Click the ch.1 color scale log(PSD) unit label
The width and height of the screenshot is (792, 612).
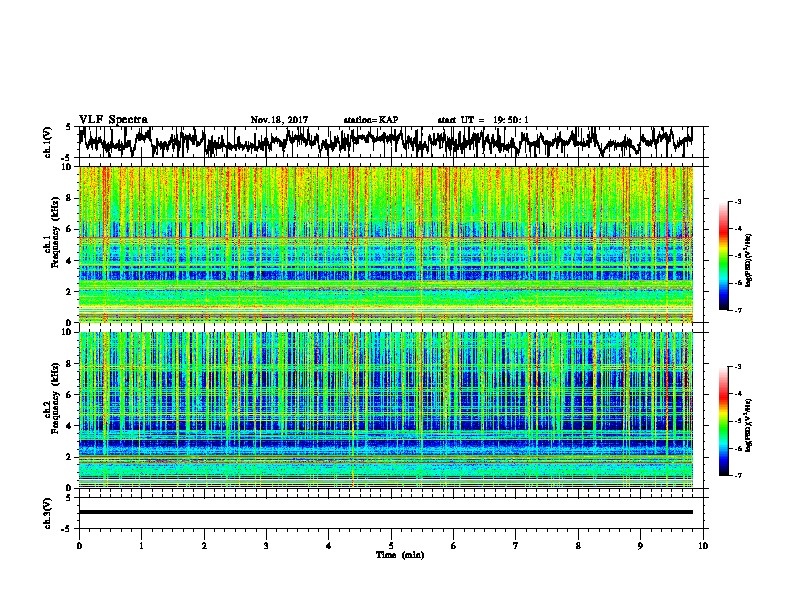pyautogui.click(x=749, y=261)
